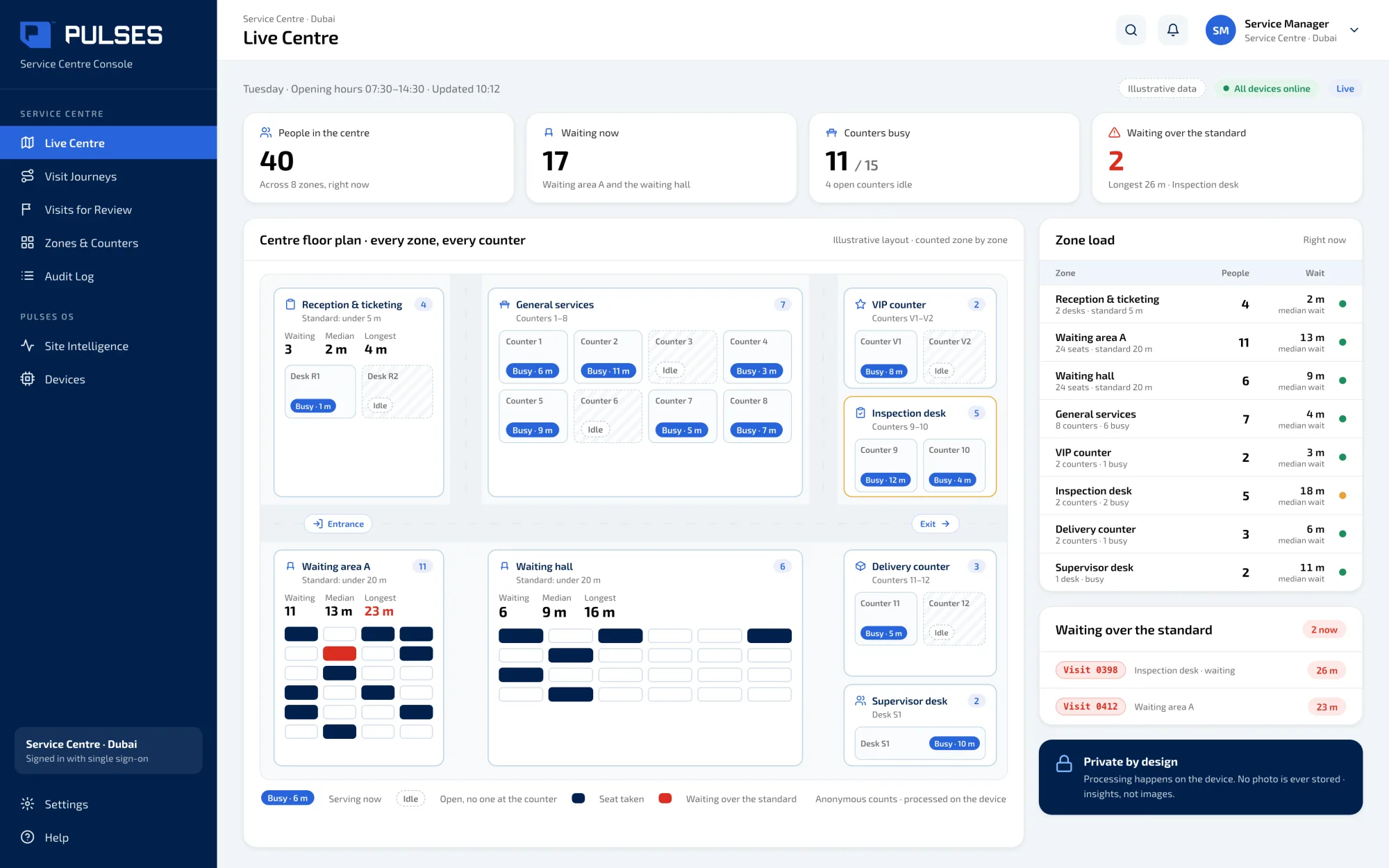Open the notifications bell
The height and width of the screenshot is (868, 1389).
click(x=1172, y=30)
